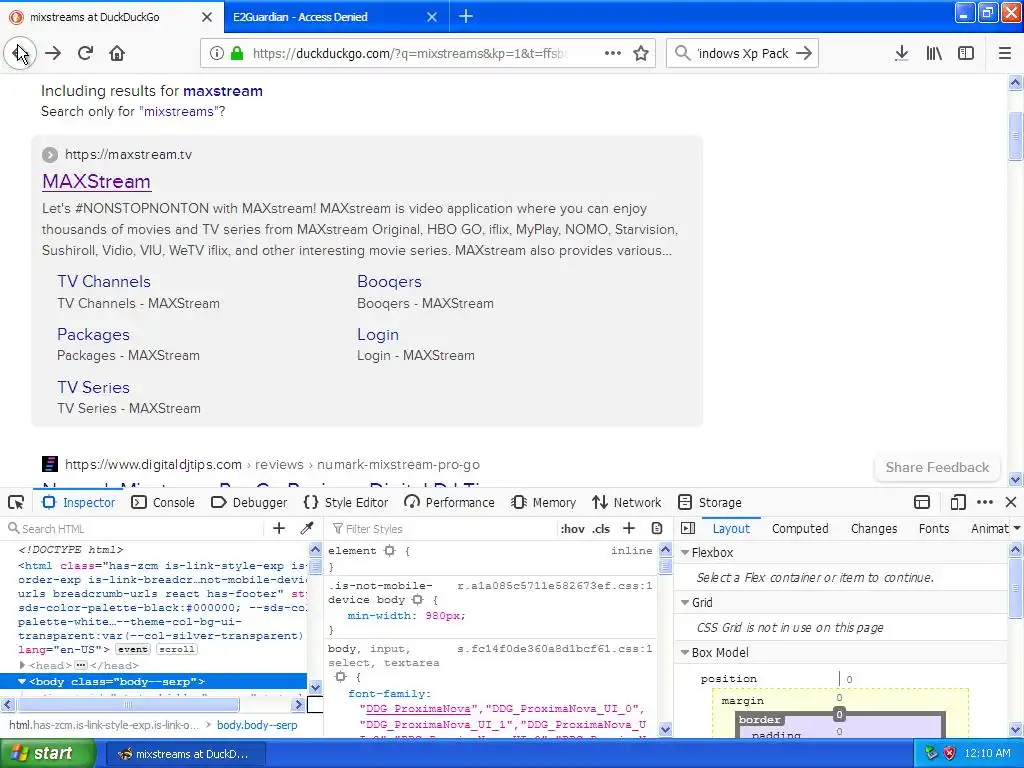
Task: Expand the ellipsis inside head element
Action: (x=81, y=665)
